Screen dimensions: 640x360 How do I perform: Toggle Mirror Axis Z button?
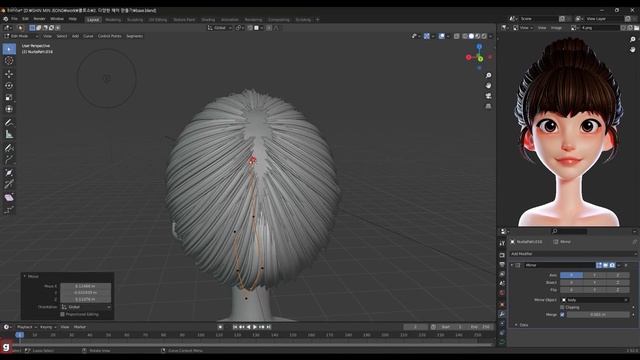[x=618, y=275]
